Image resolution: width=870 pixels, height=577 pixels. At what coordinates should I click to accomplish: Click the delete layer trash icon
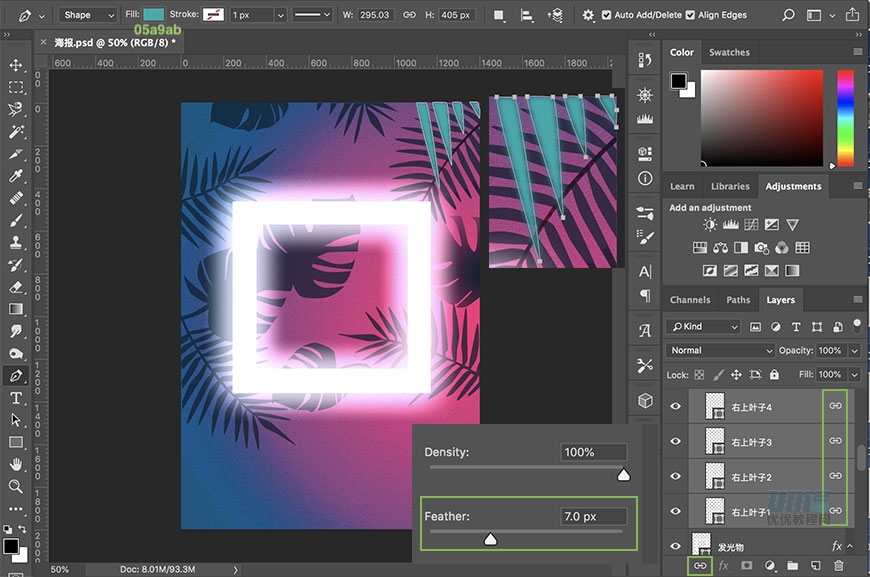(839, 566)
